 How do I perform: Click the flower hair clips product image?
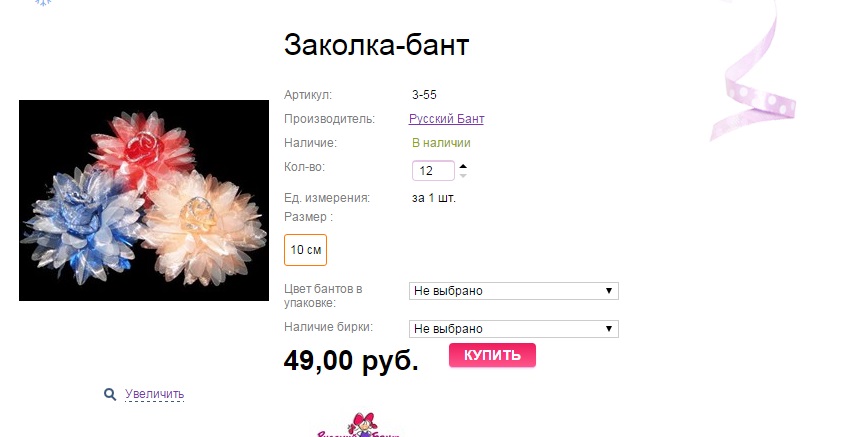tap(144, 200)
